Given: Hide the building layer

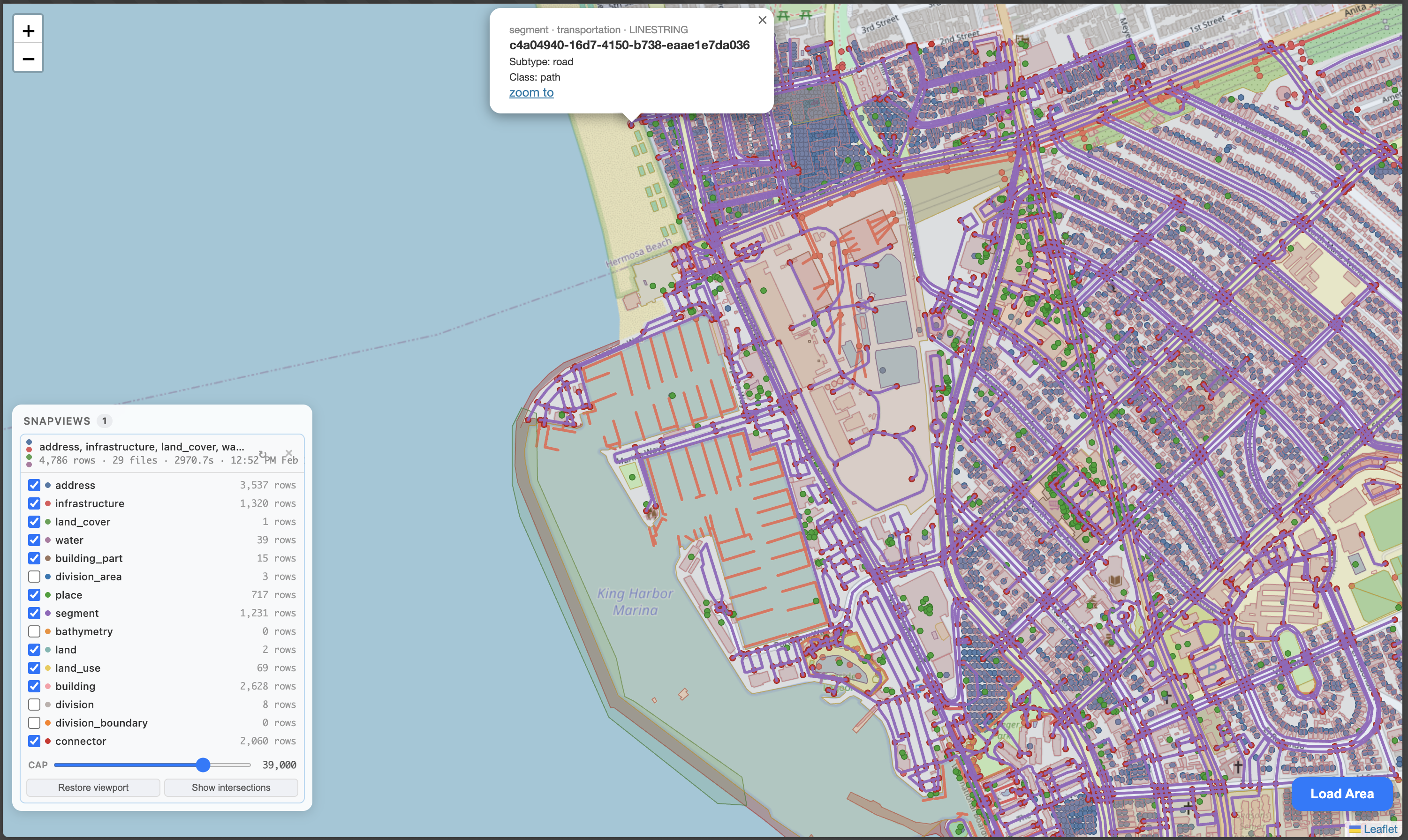Looking at the screenshot, I should point(34,686).
